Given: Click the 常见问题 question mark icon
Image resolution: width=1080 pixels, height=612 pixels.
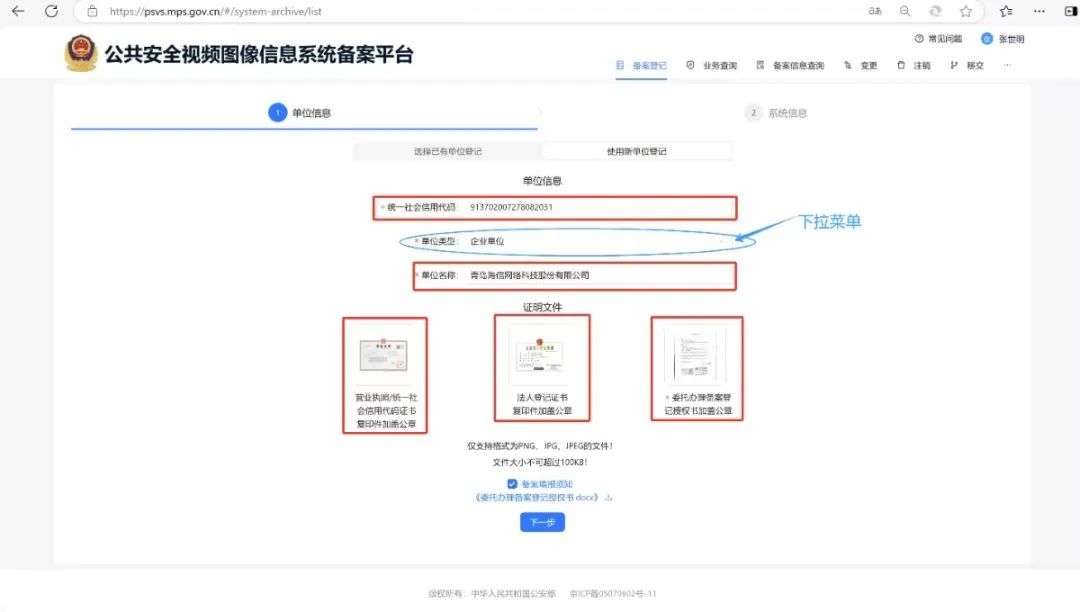Looking at the screenshot, I should coord(919,39).
